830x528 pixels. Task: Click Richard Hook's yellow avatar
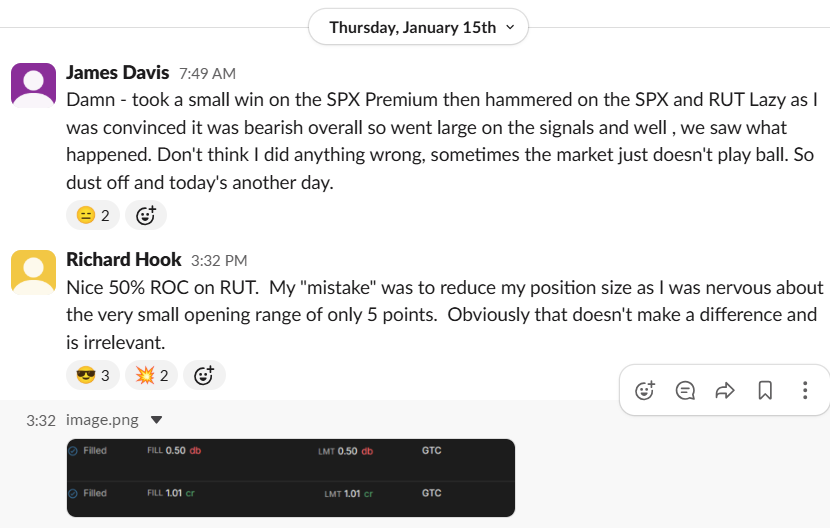pos(33,271)
